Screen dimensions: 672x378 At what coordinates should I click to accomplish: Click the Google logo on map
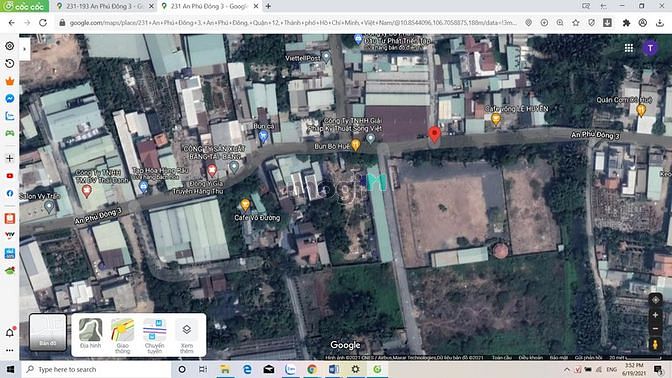[345, 345]
